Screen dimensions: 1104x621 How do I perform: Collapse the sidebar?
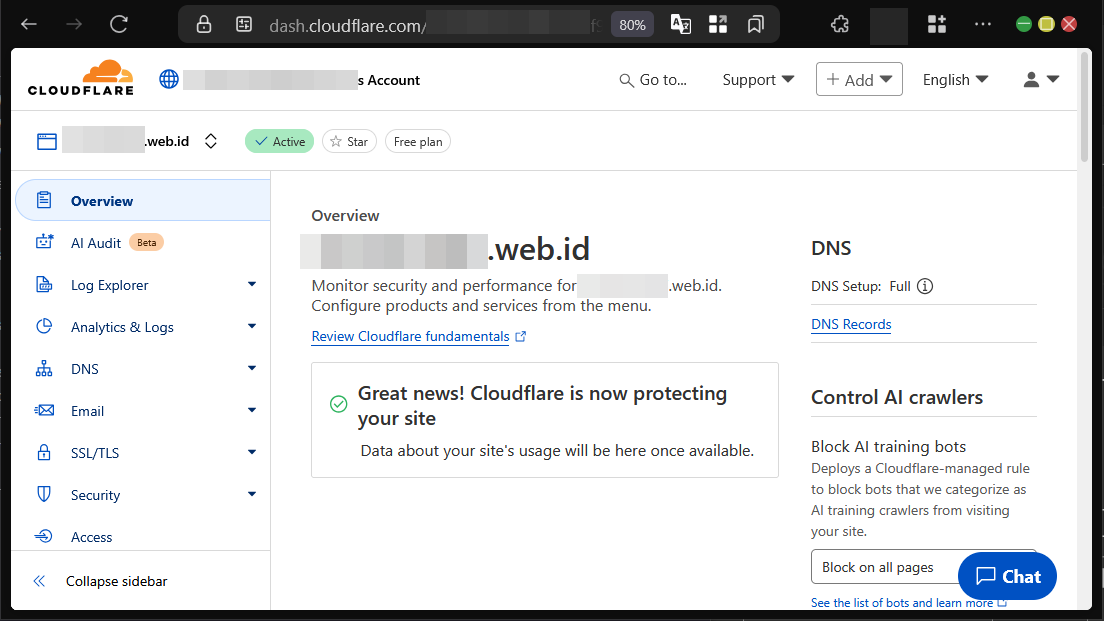click(100, 581)
